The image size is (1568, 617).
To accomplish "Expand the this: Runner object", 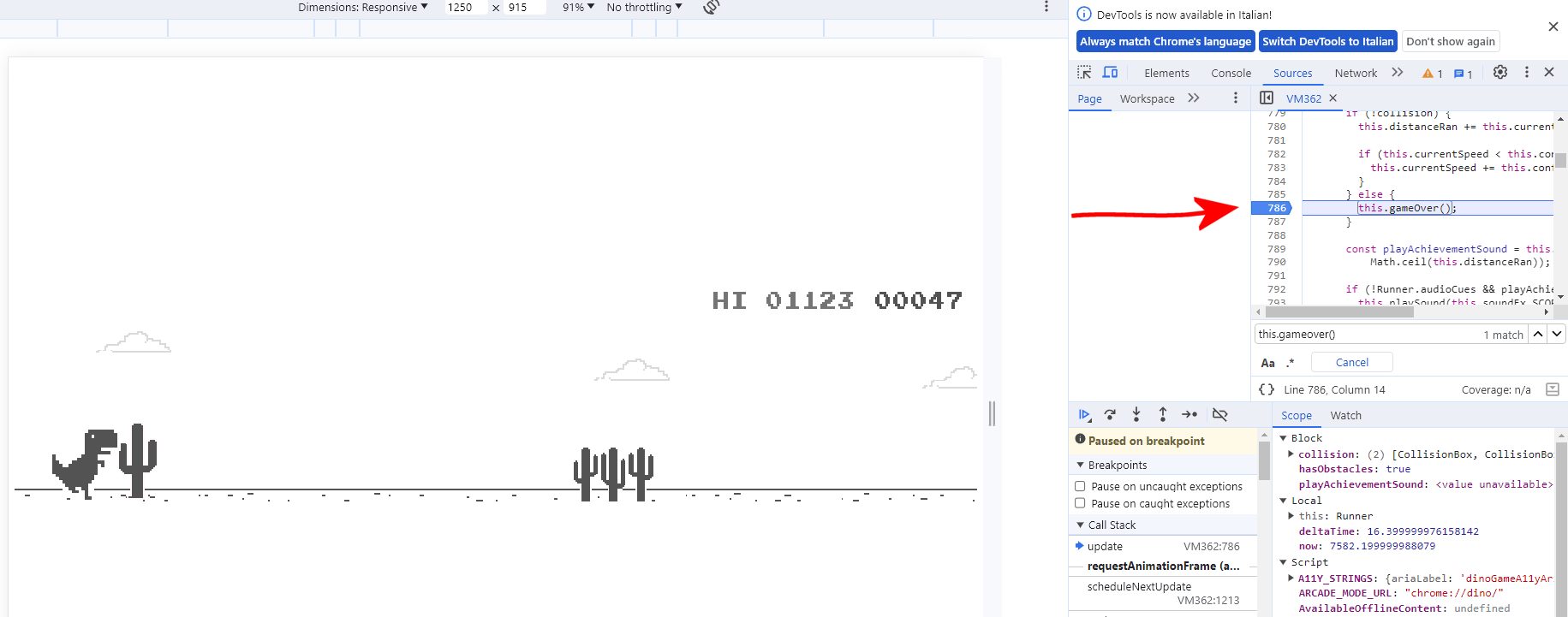I will point(1291,516).
